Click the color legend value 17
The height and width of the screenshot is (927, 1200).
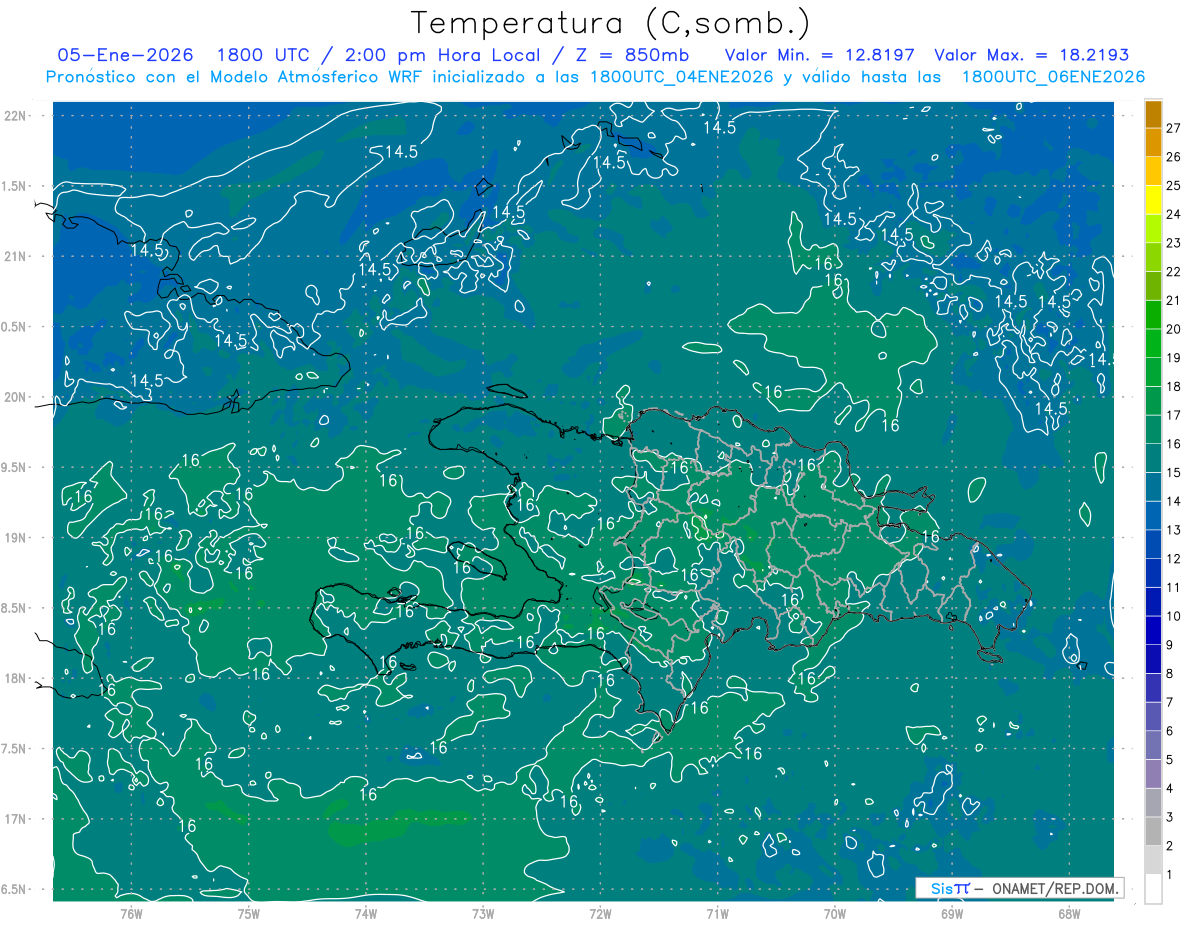click(x=1174, y=416)
